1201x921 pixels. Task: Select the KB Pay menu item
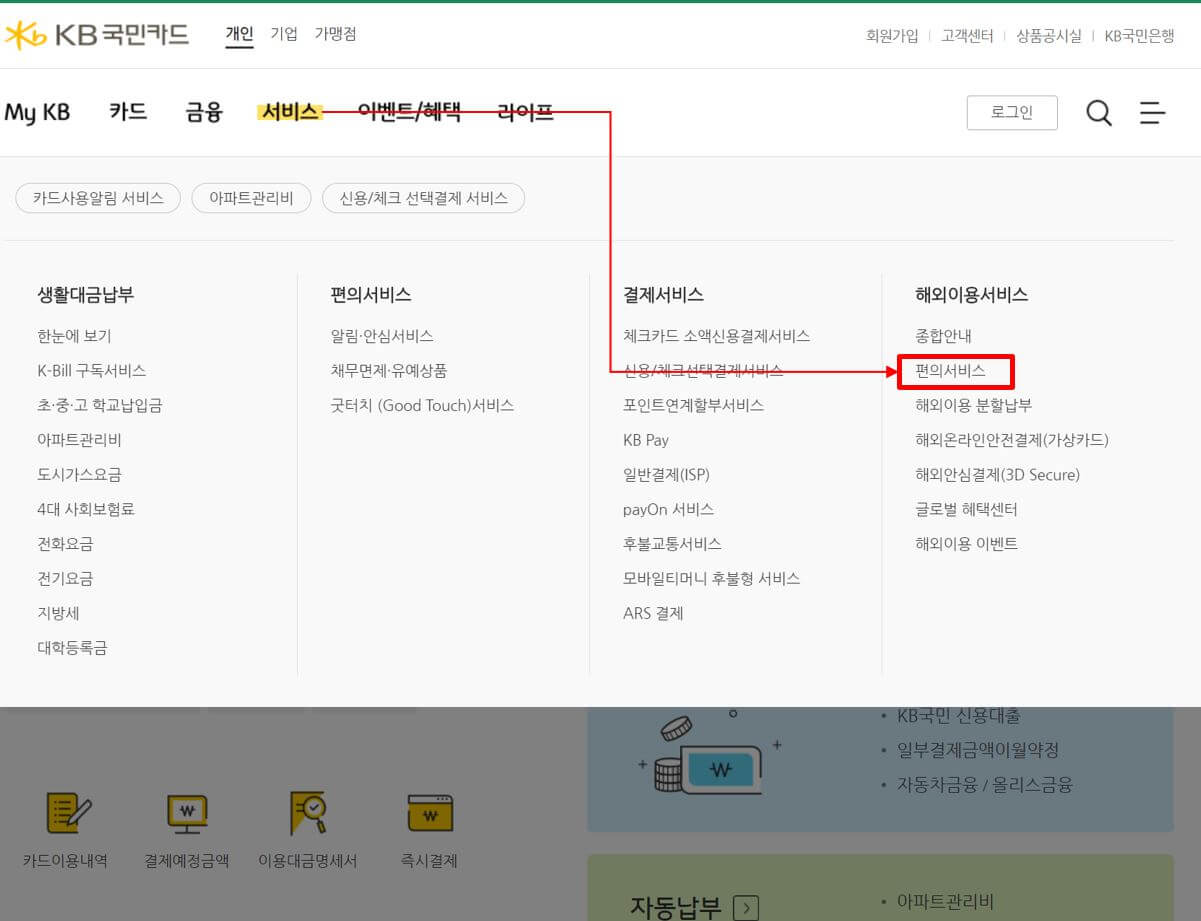pos(645,440)
